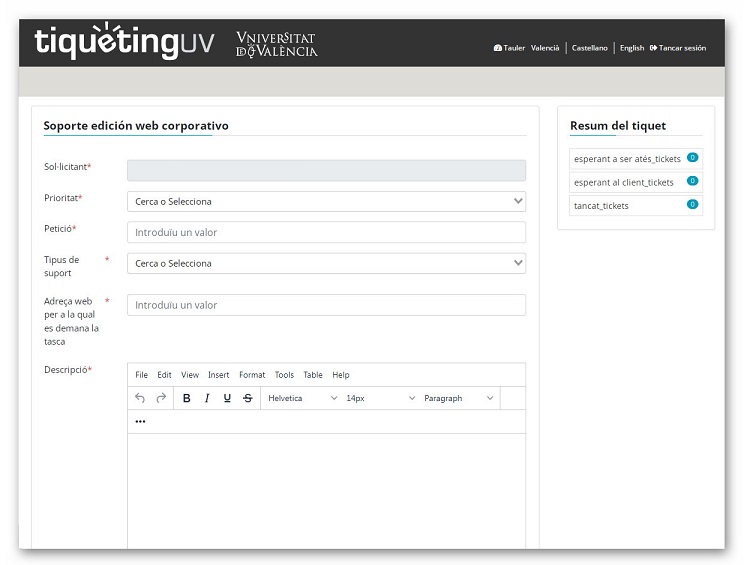The image size is (744, 565).
Task: Switch language to Valencià
Action: (545, 48)
